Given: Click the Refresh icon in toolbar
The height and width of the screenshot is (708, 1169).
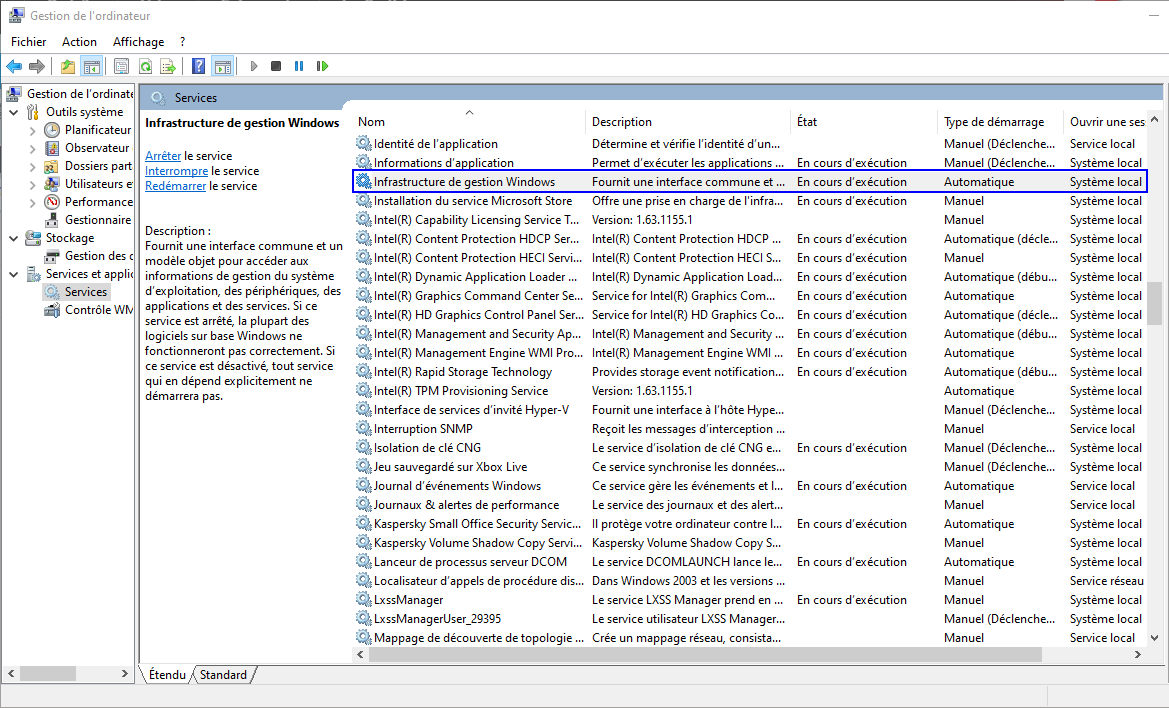Looking at the screenshot, I should (145, 66).
